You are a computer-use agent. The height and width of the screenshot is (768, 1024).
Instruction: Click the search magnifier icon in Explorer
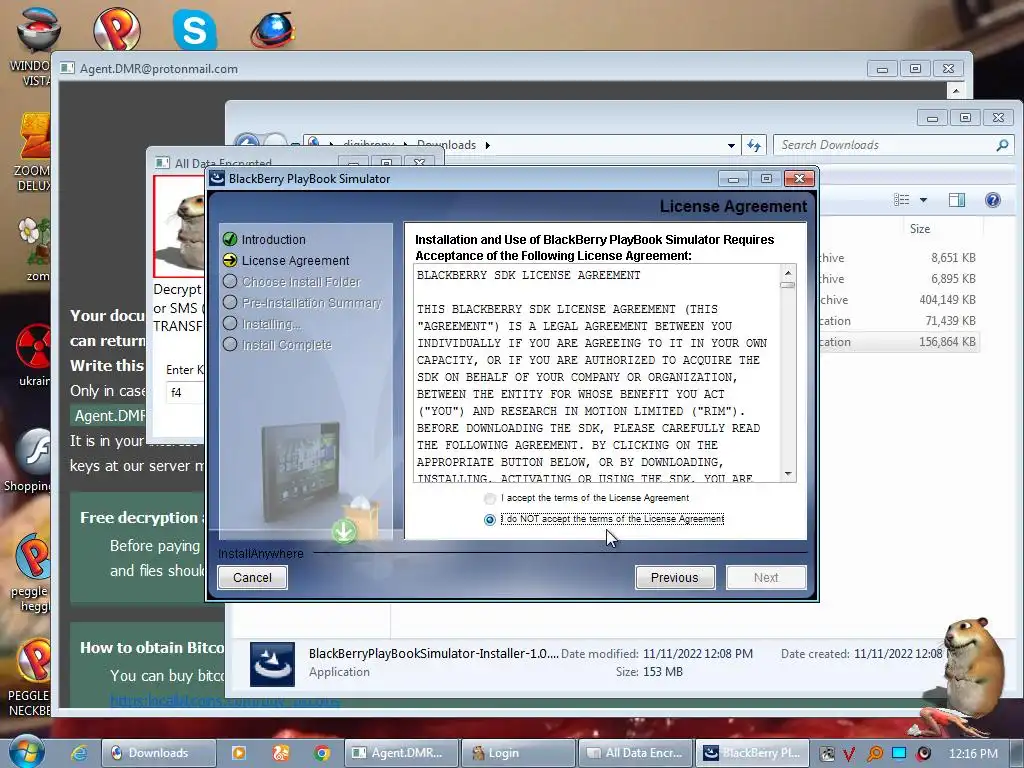coord(1002,145)
